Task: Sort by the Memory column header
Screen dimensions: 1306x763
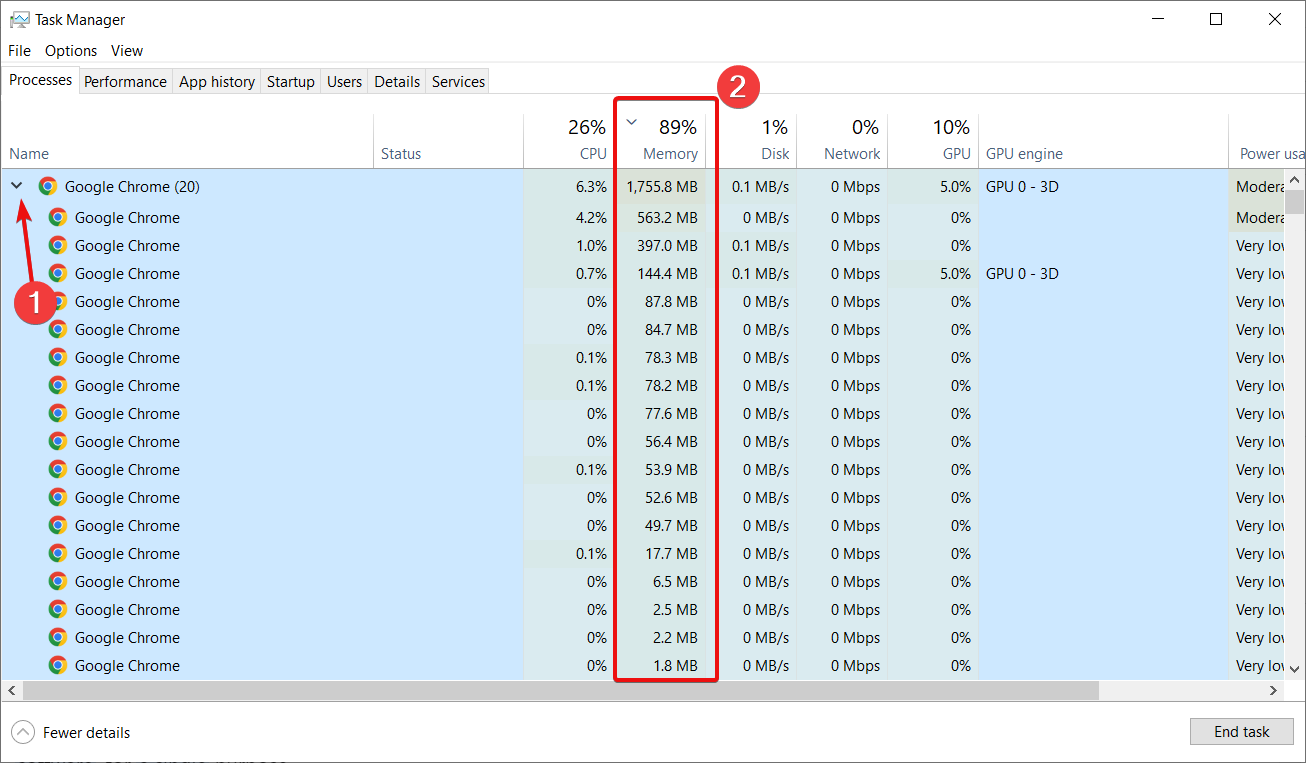Action: pyautogui.click(x=660, y=141)
